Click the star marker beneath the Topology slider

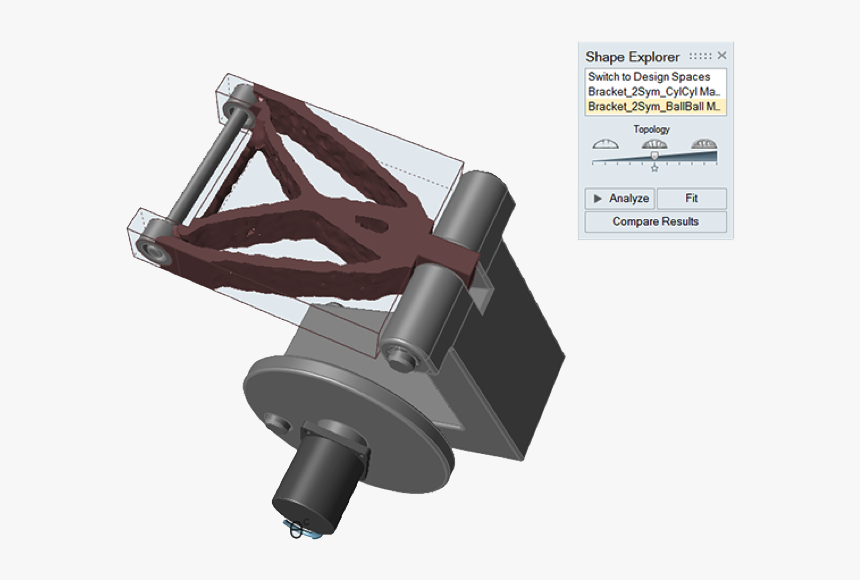click(654, 168)
